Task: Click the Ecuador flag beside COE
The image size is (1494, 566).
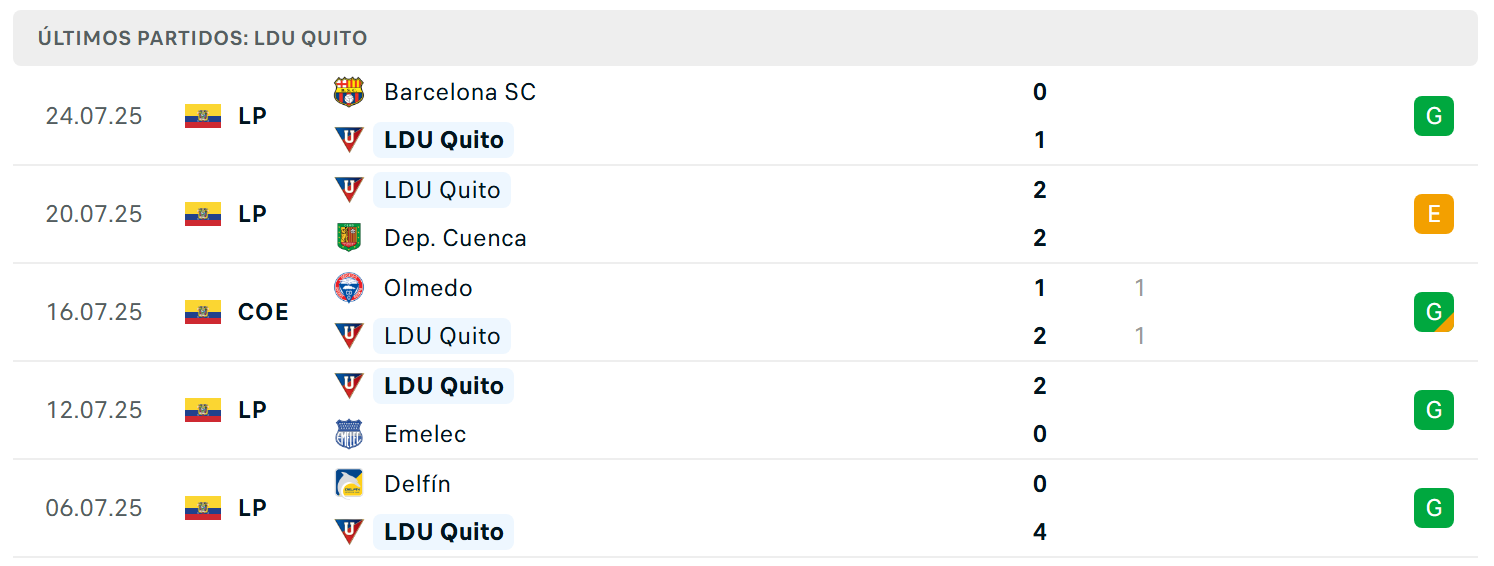Action: tap(203, 312)
